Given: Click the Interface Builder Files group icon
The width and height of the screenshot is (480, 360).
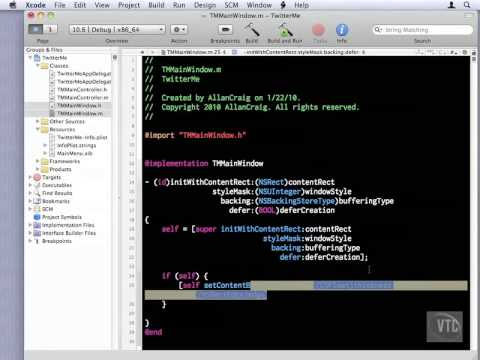Looking at the screenshot, I should point(37,233).
